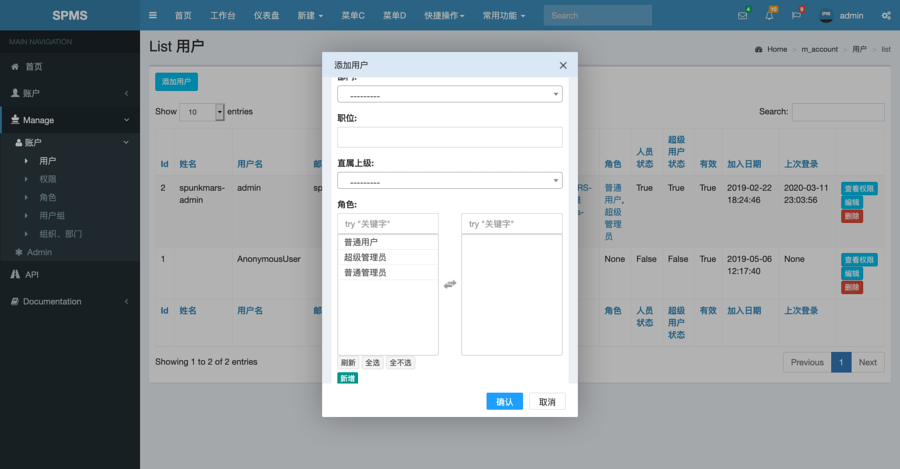Click the top bar Search field
The height and width of the screenshot is (469, 900).
598,15
